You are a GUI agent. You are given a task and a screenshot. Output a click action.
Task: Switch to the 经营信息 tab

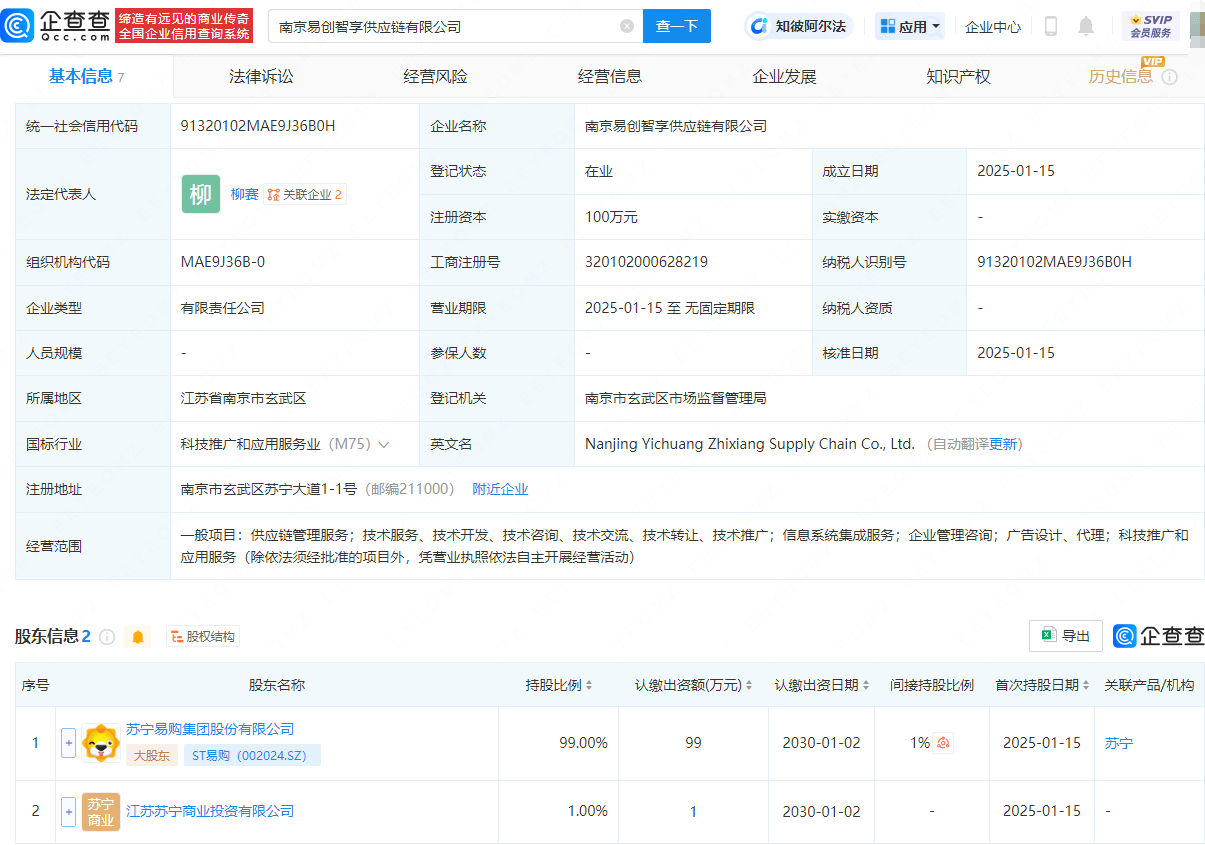[610, 76]
